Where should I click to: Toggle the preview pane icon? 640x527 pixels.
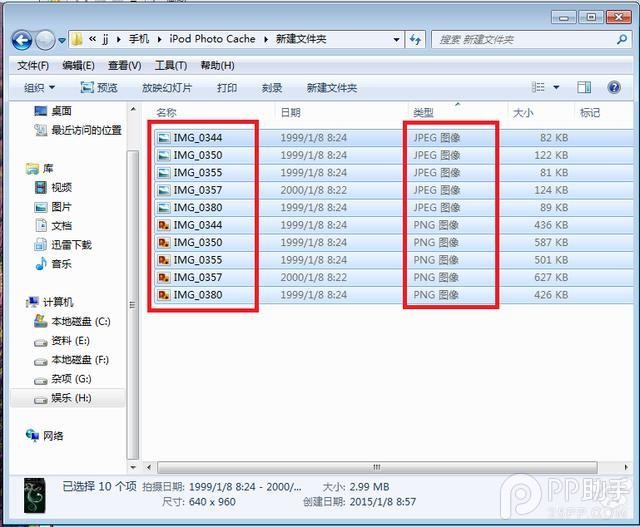[584, 87]
